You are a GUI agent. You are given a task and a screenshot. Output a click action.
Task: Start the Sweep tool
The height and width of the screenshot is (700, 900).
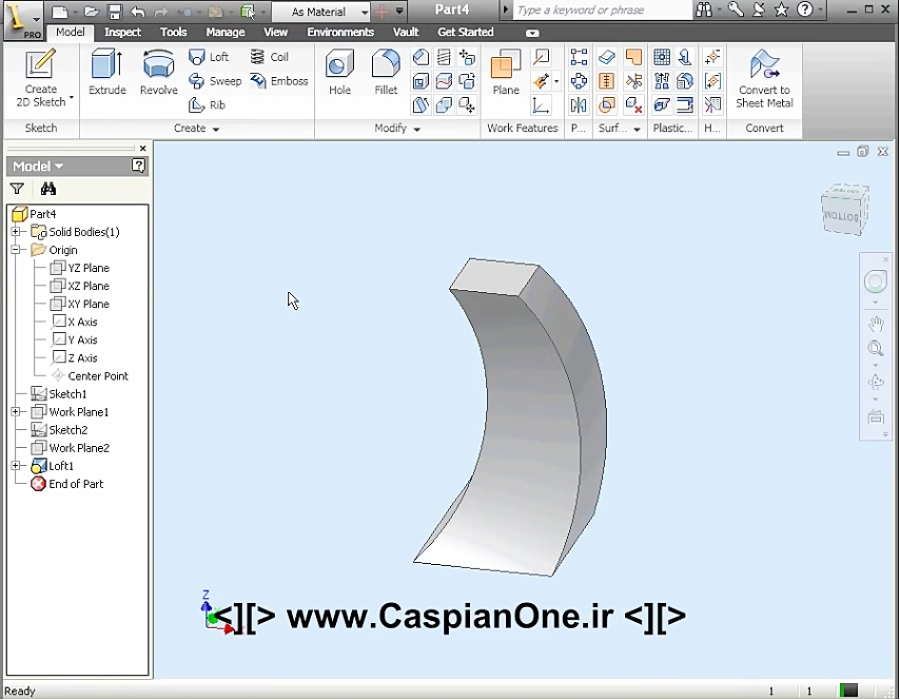click(x=215, y=81)
